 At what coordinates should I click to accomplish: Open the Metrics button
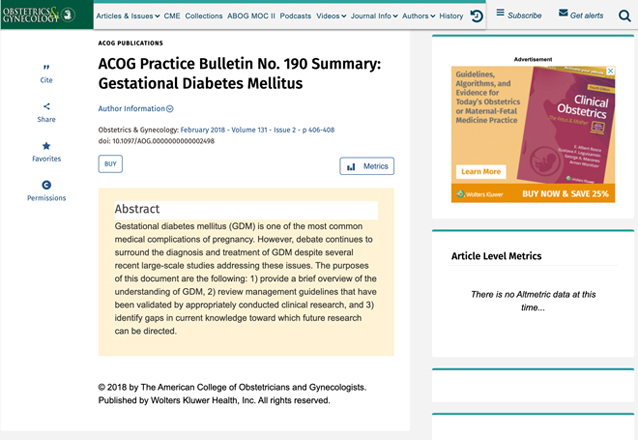[x=367, y=166]
